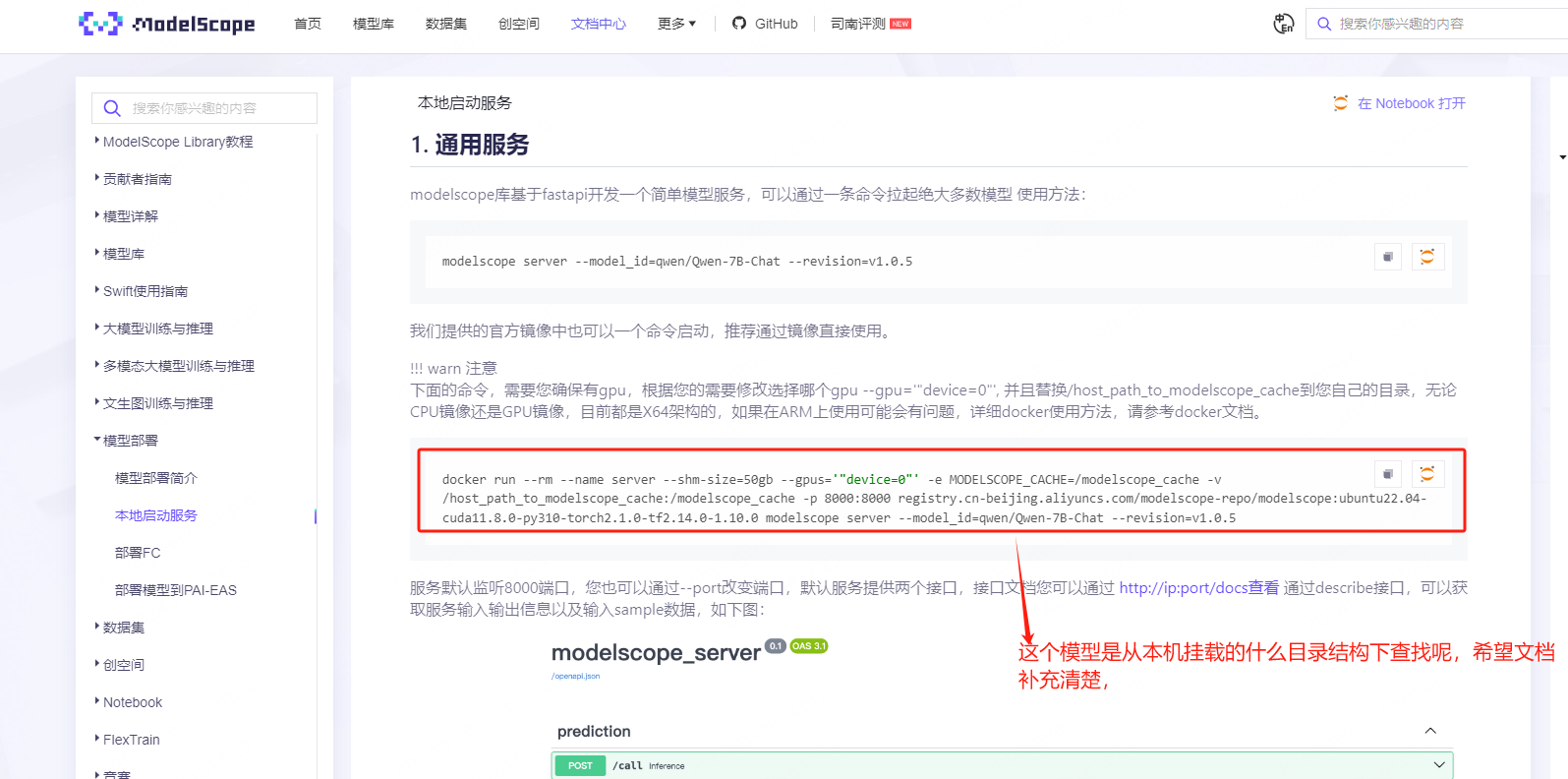Image resolution: width=1568 pixels, height=779 pixels.
Task: Open 模型库 in top navigation
Action: coord(374,24)
